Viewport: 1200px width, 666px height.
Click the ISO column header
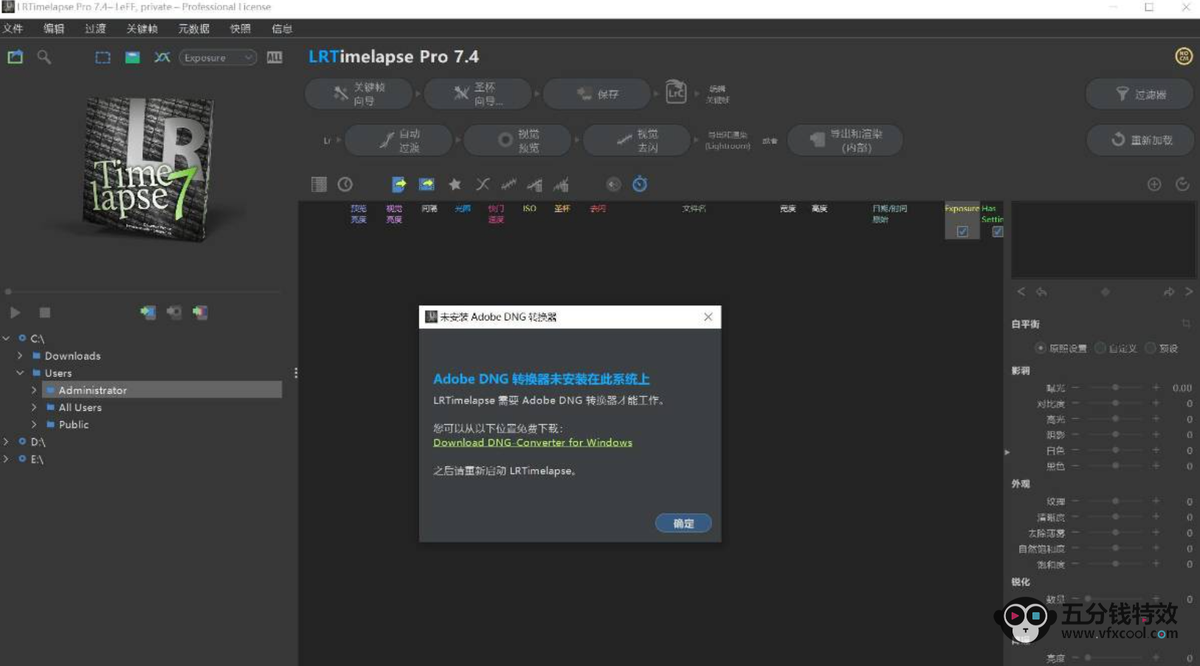pos(530,209)
